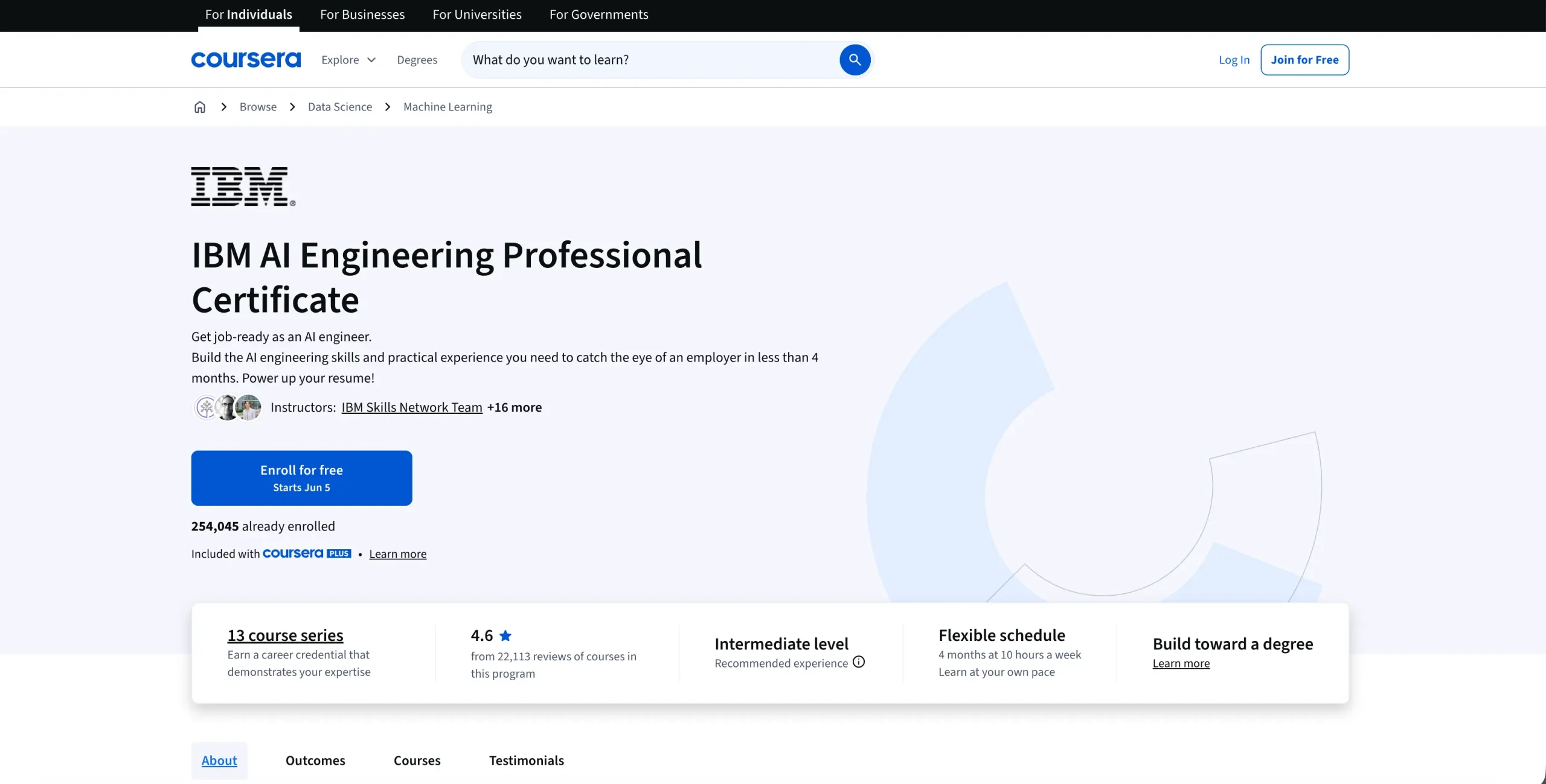Click '+16 more' instructors
Image resolution: width=1546 pixels, height=784 pixels.
pyautogui.click(x=515, y=407)
